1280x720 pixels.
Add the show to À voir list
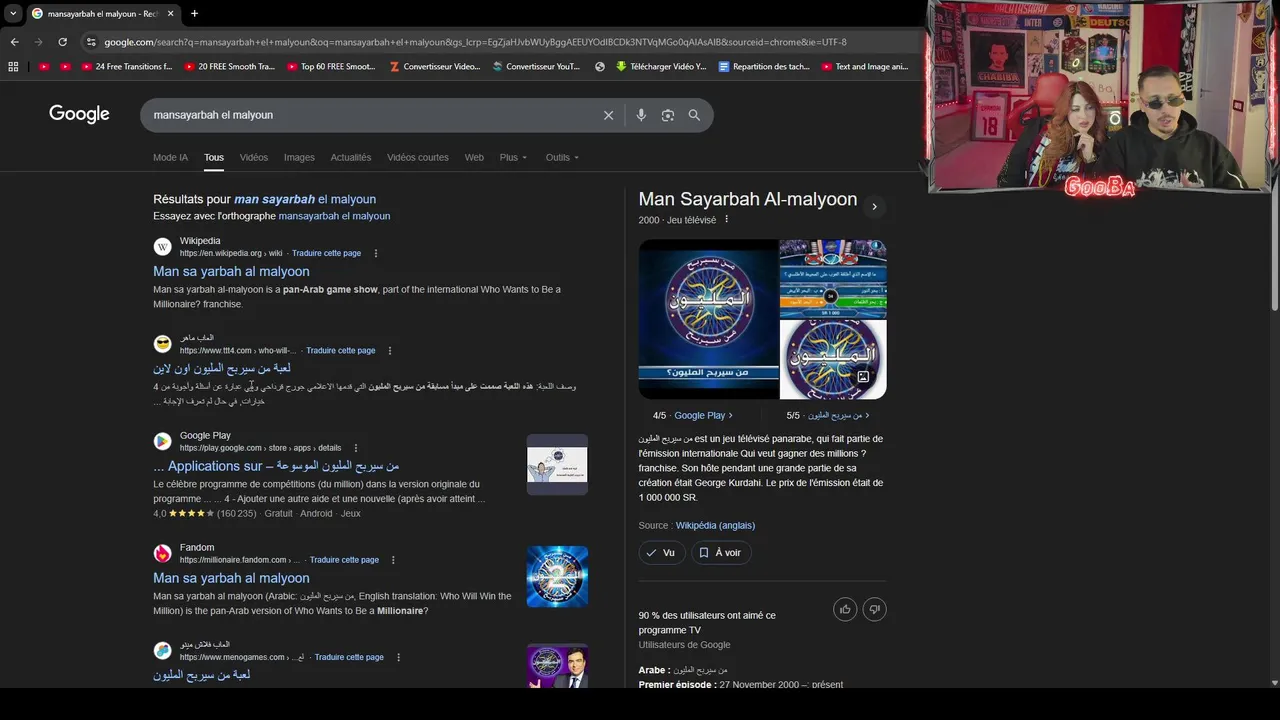click(x=720, y=552)
